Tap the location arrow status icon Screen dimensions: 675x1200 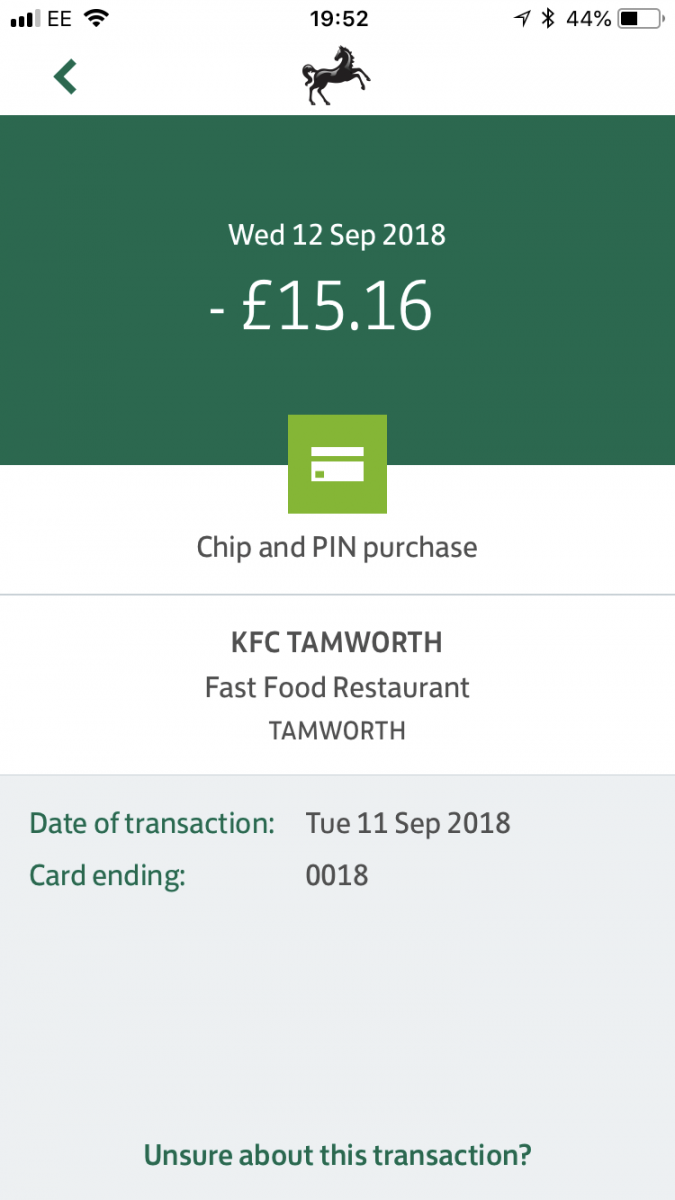point(522,19)
